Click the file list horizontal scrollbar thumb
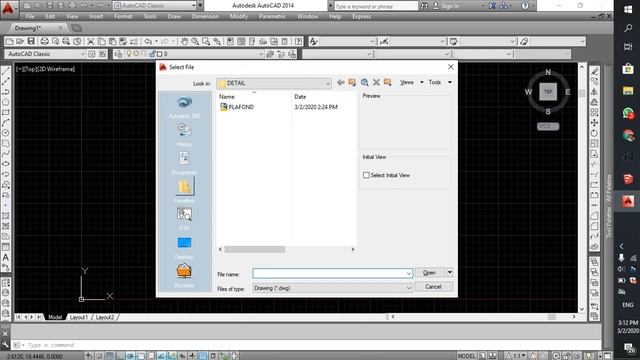Screen dimensions: 640x360 254,249
